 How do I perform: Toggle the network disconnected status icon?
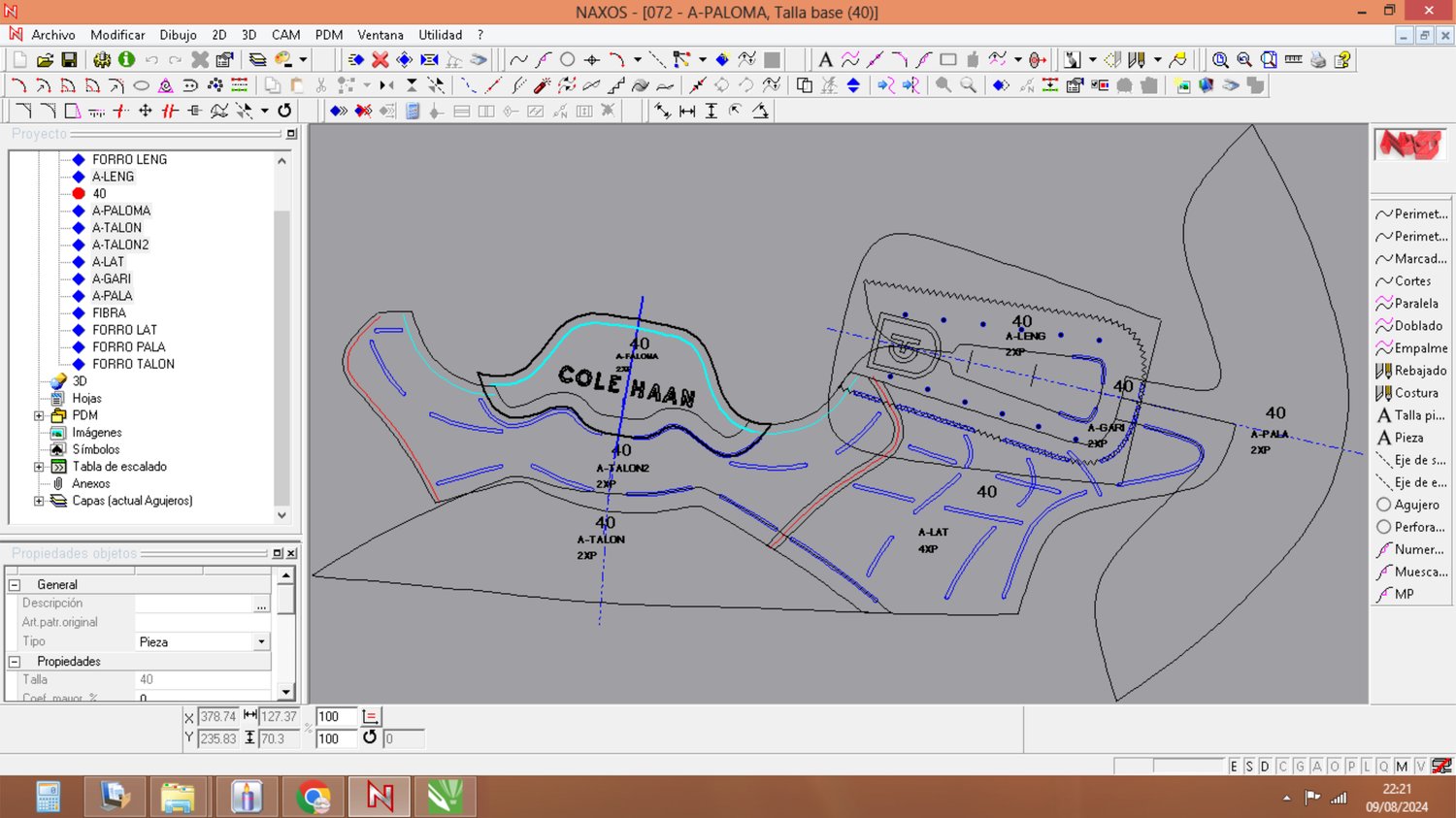(x=1441, y=767)
